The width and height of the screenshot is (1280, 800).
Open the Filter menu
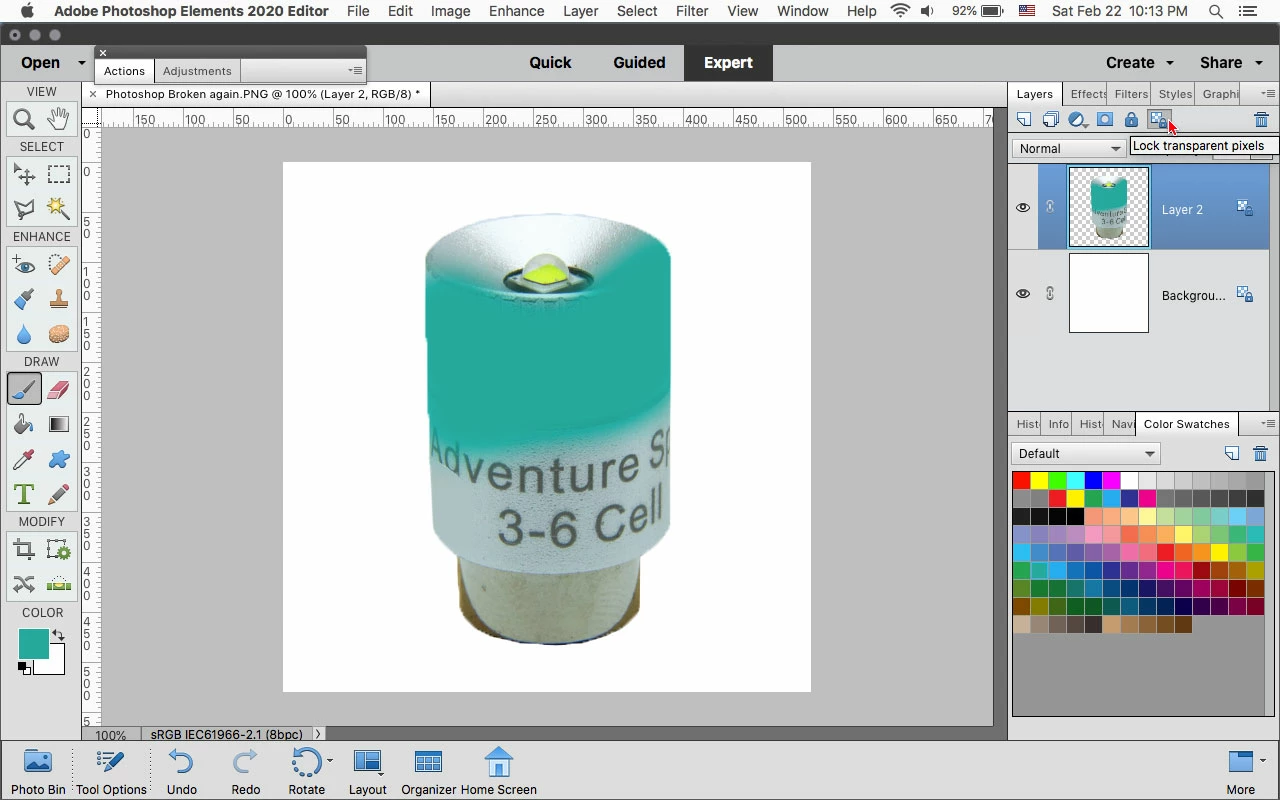click(x=692, y=11)
